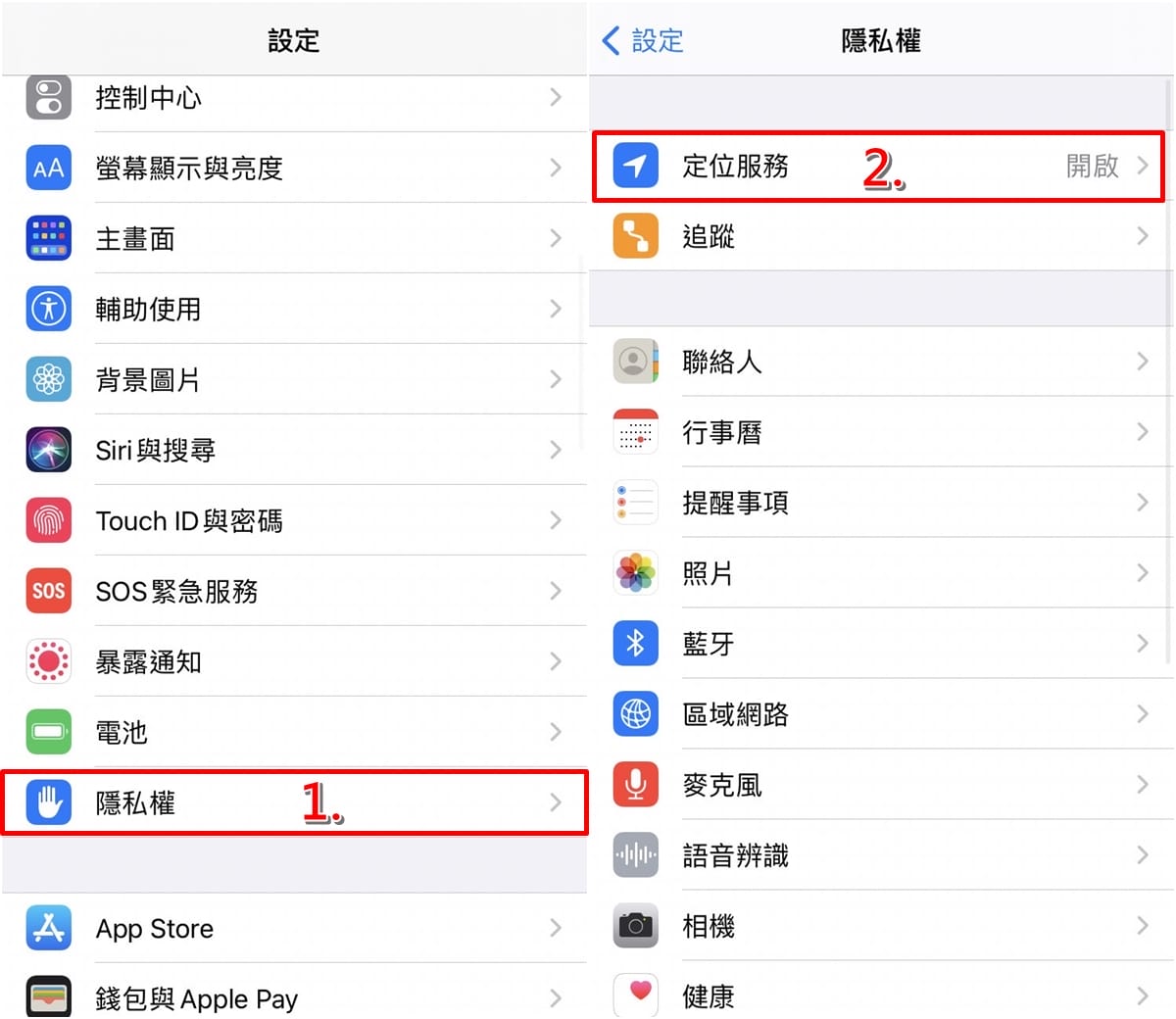This screenshot has height=1019, width=1176.
Task: Open the 行事曆 privacy entry
Action: (882, 432)
